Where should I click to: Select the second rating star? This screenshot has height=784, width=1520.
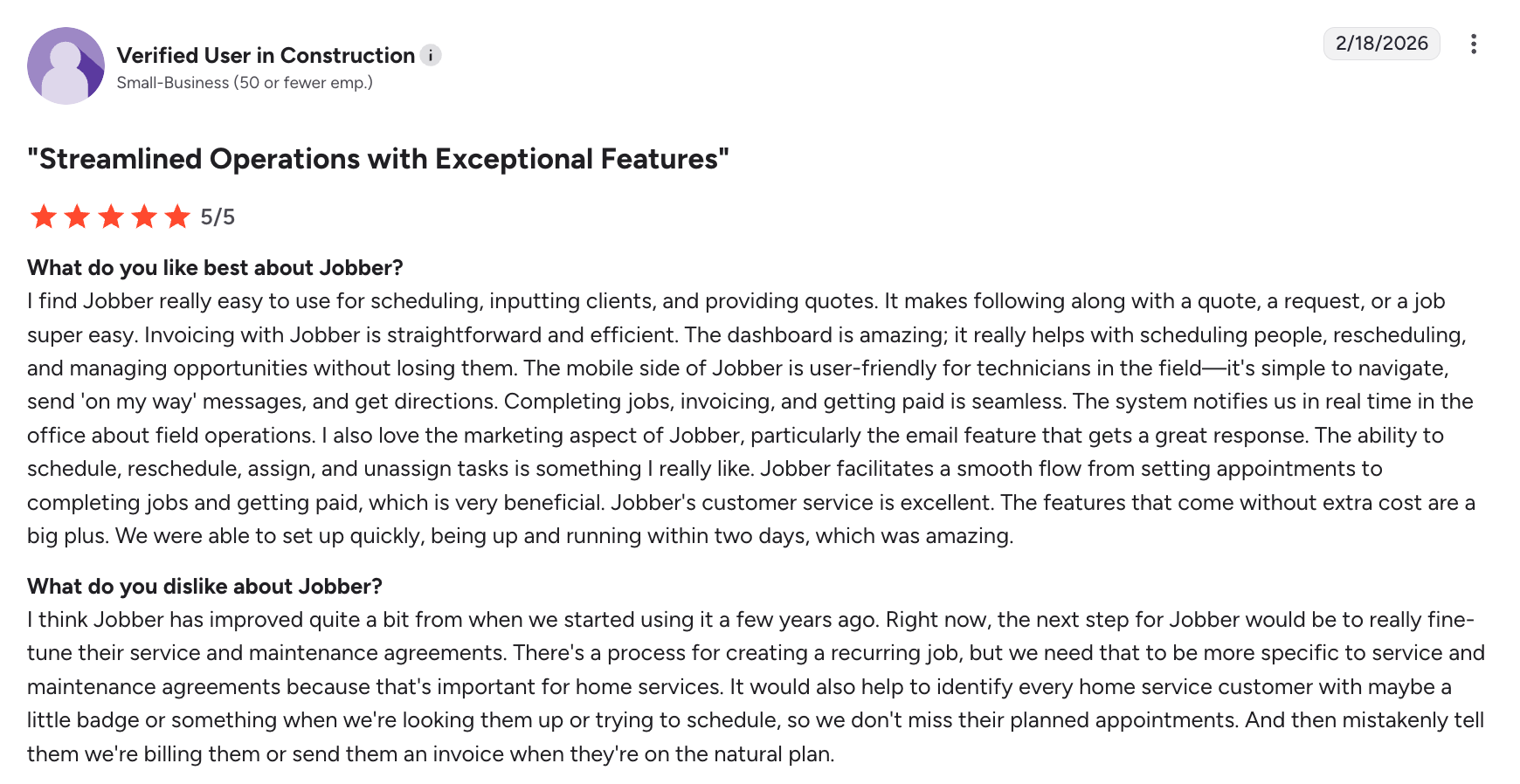(76, 217)
